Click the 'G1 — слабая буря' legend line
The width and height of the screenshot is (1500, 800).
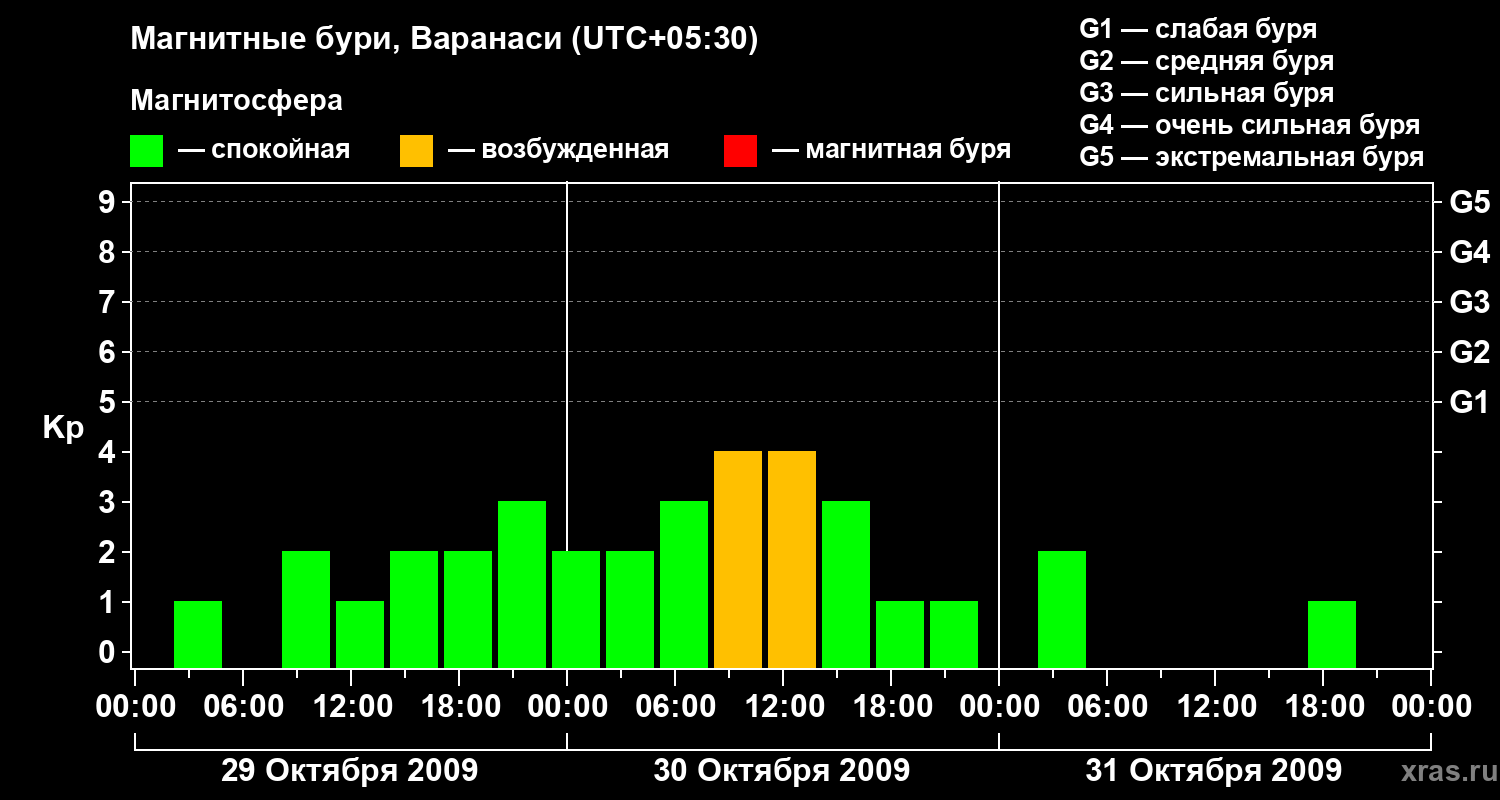[x=1198, y=29]
